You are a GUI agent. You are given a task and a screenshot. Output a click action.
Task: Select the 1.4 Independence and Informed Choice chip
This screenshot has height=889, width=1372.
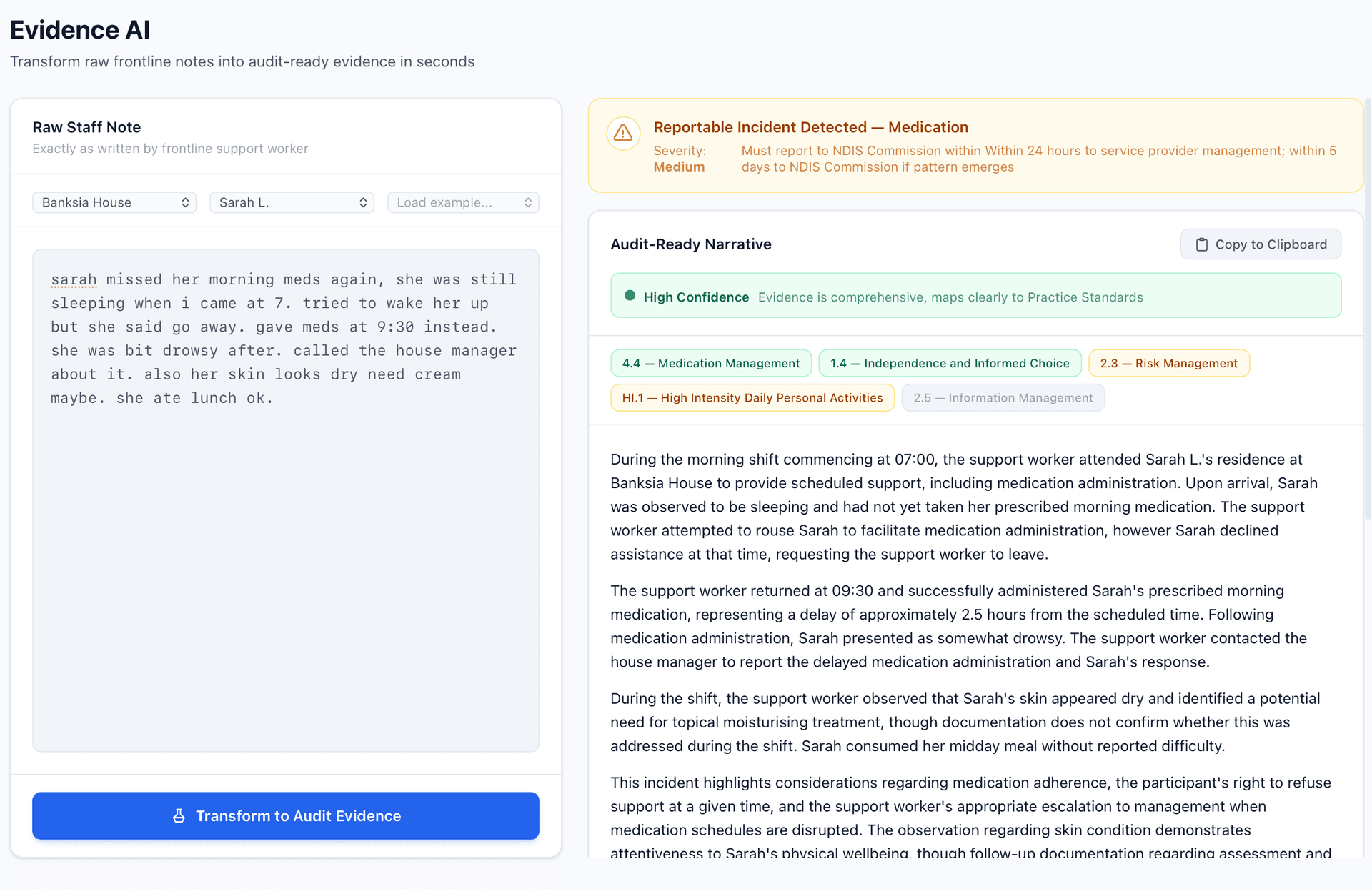coord(950,363)
